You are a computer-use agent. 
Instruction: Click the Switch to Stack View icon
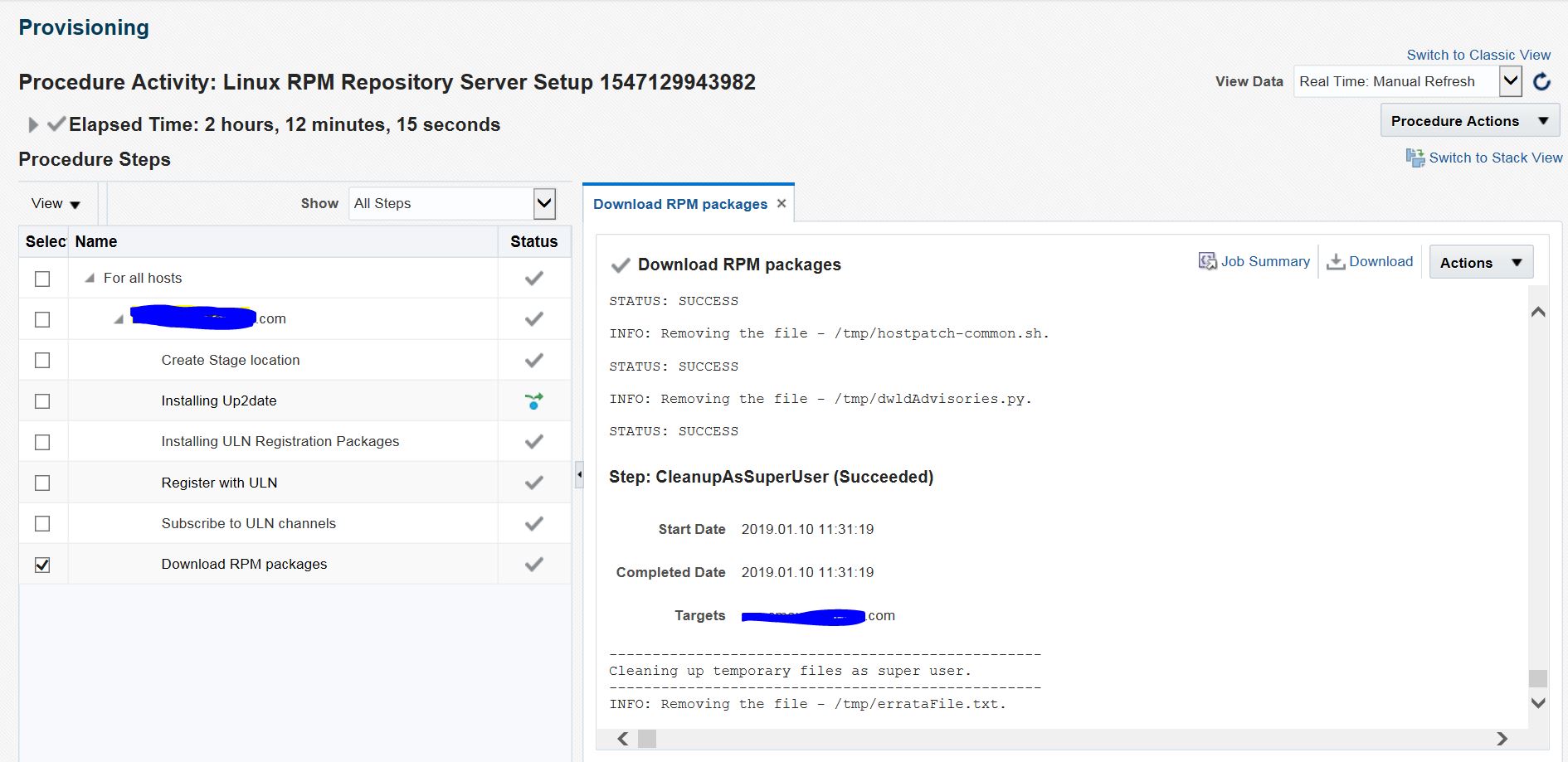pos(1415,158)
